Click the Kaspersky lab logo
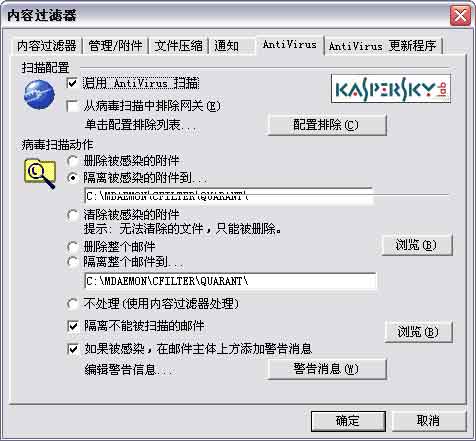476x441 pixels. [391, 89]
